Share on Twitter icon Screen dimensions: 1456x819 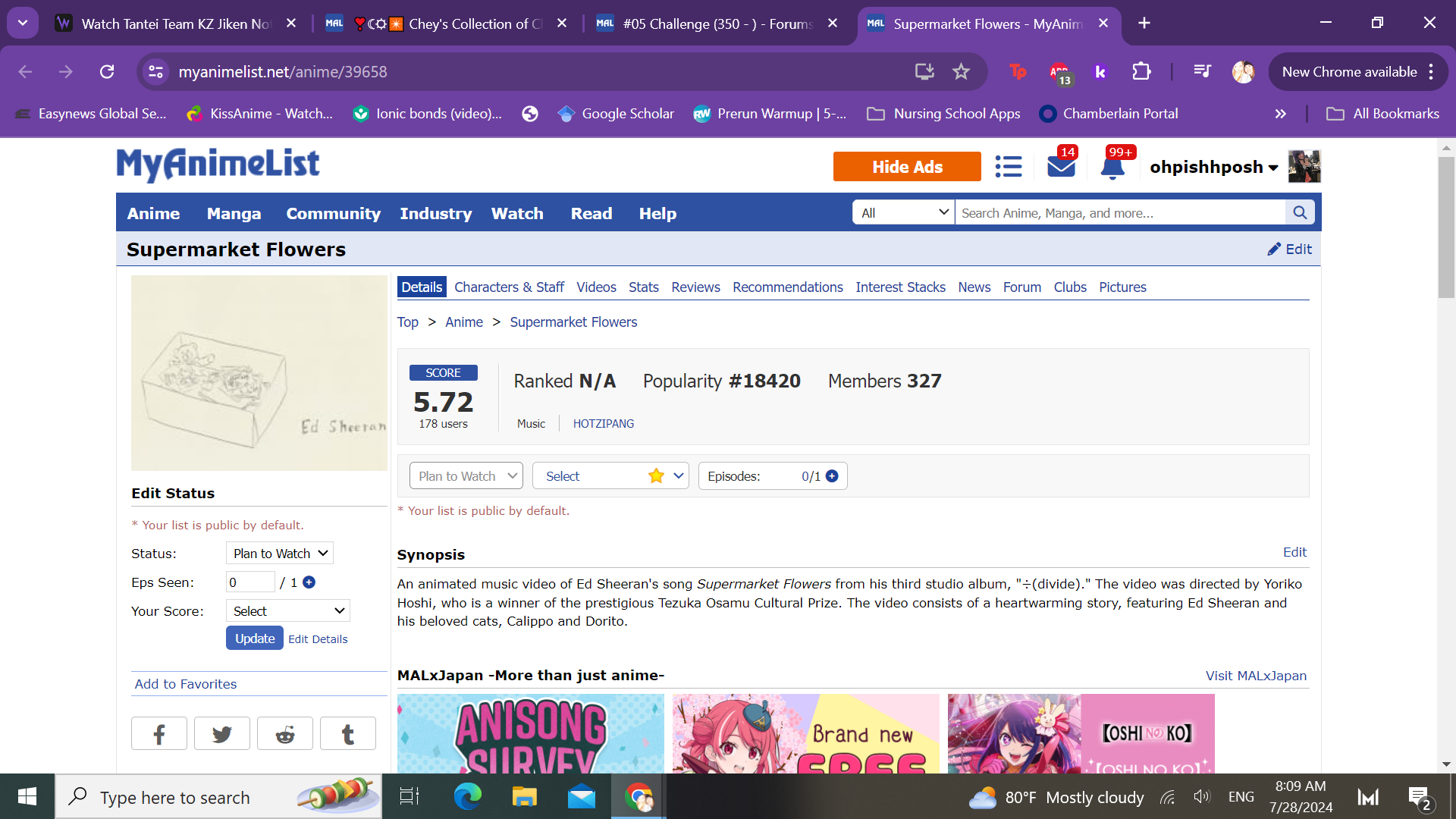click(x=222, y=733)
